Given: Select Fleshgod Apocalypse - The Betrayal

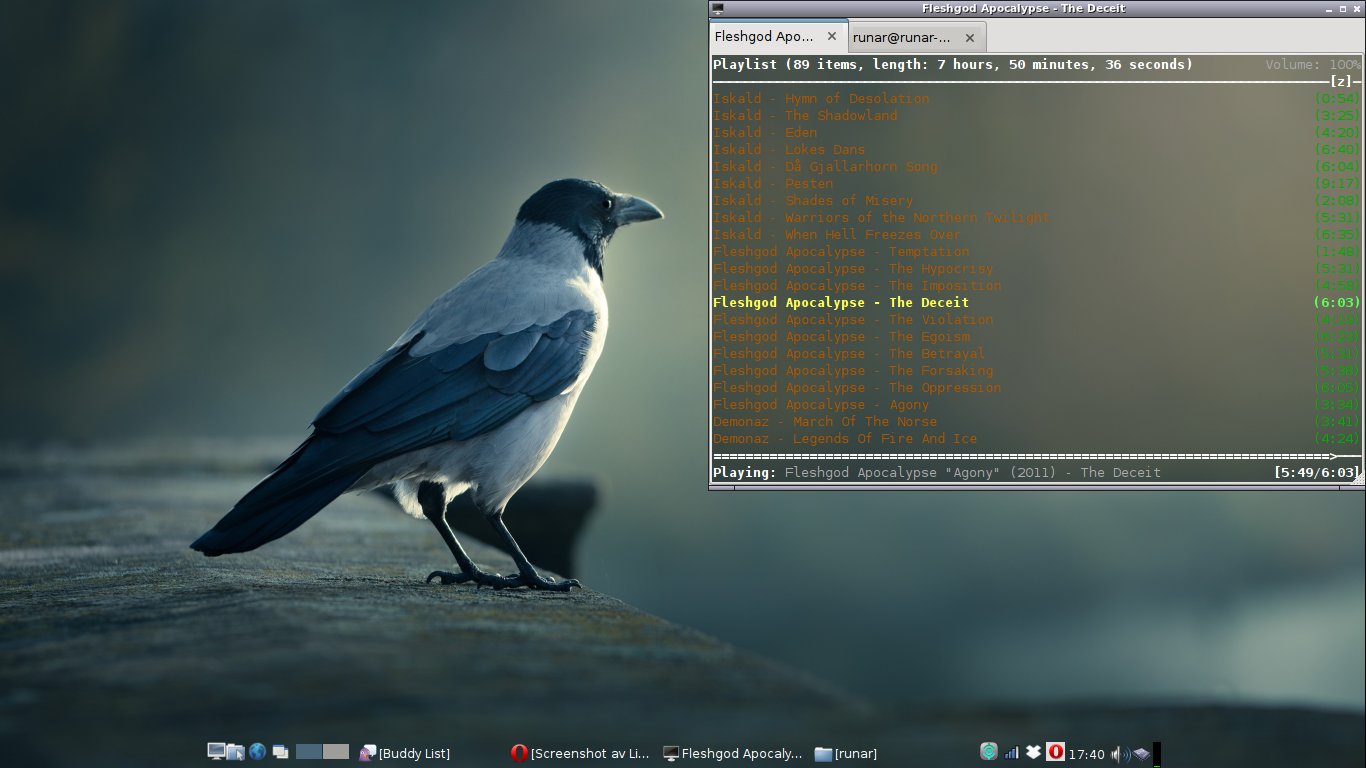Looking at the screenshot, I should 849,353.
